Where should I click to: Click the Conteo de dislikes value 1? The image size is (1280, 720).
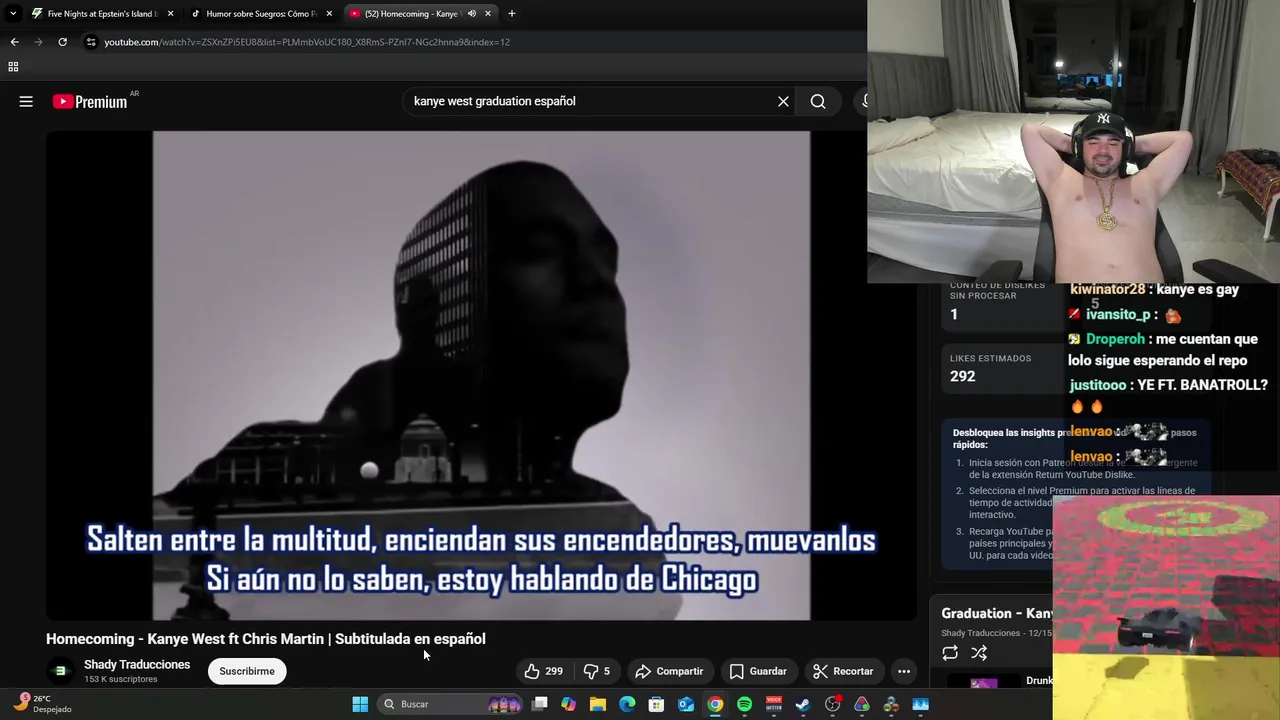[x=954, y=314]
